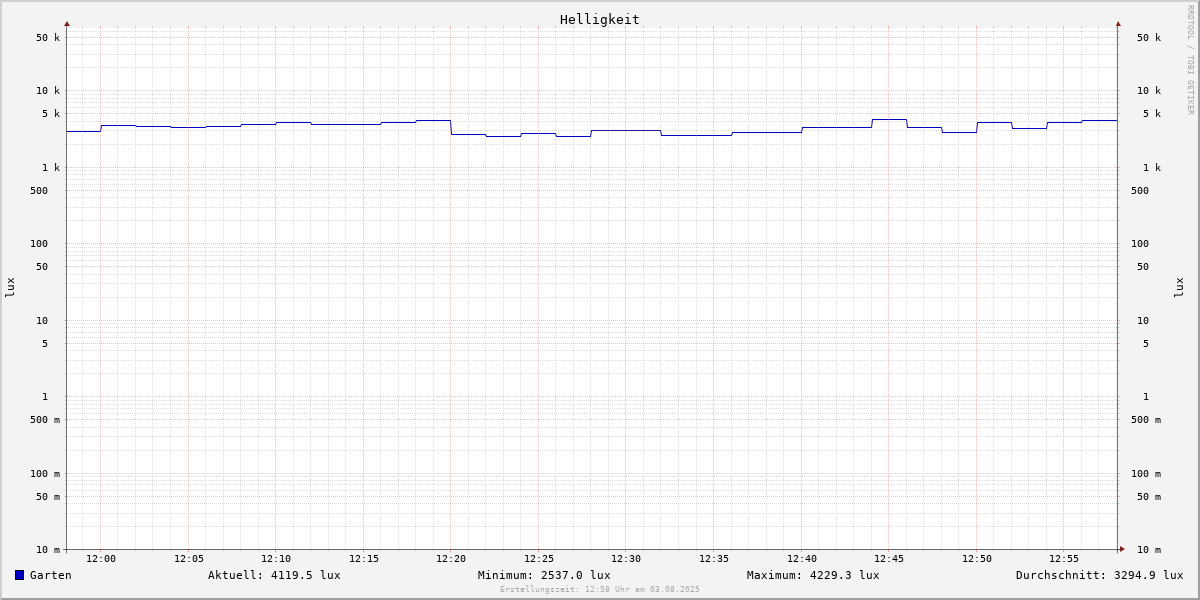Image resolution: width=1200 pixels, height=600 pixels.
Task: Click the 12:35 time axis label
Action: [714, 559]
